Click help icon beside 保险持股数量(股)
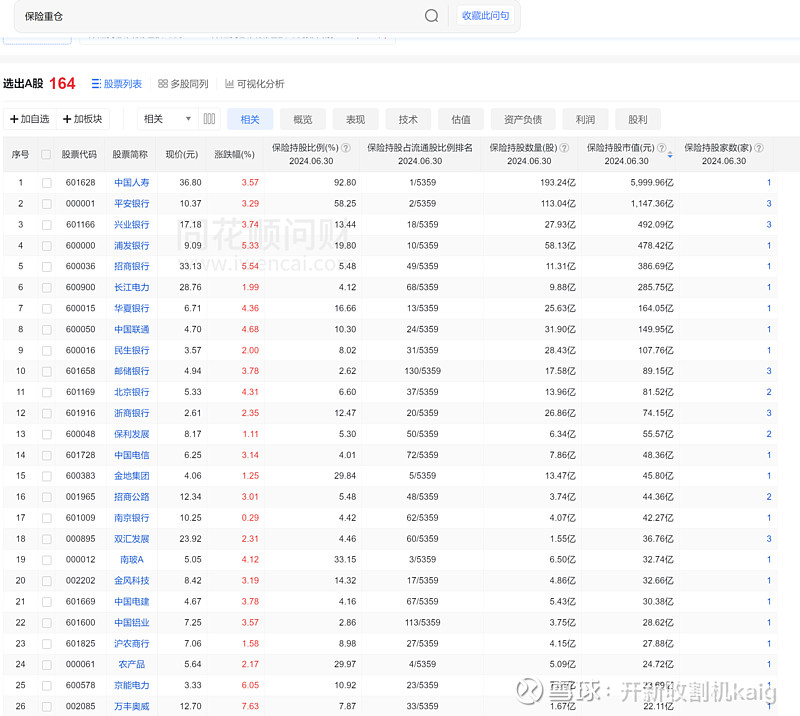This screenshot has height=716, width=800. tap(564, 147)
